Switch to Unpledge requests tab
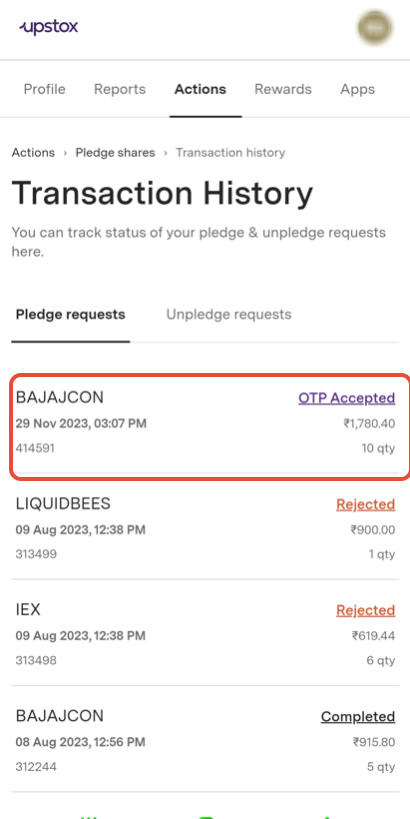The height and width of the screenshot is (819, 410). pos(229,315)
